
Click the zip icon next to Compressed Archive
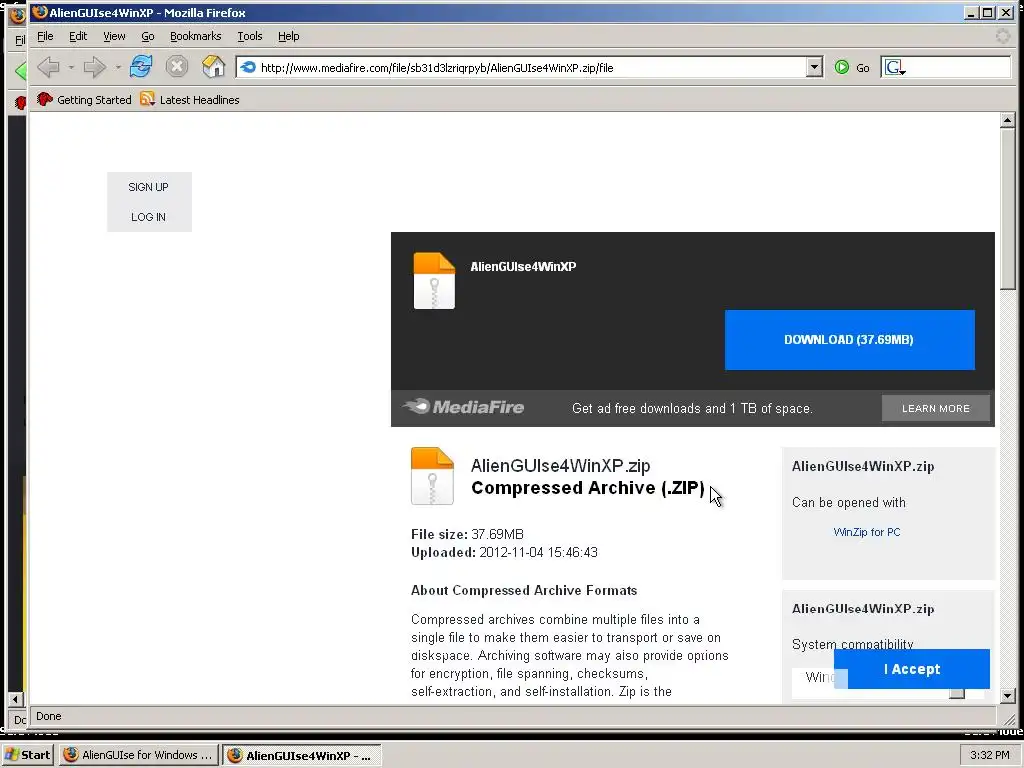click(x=432, y=475)
